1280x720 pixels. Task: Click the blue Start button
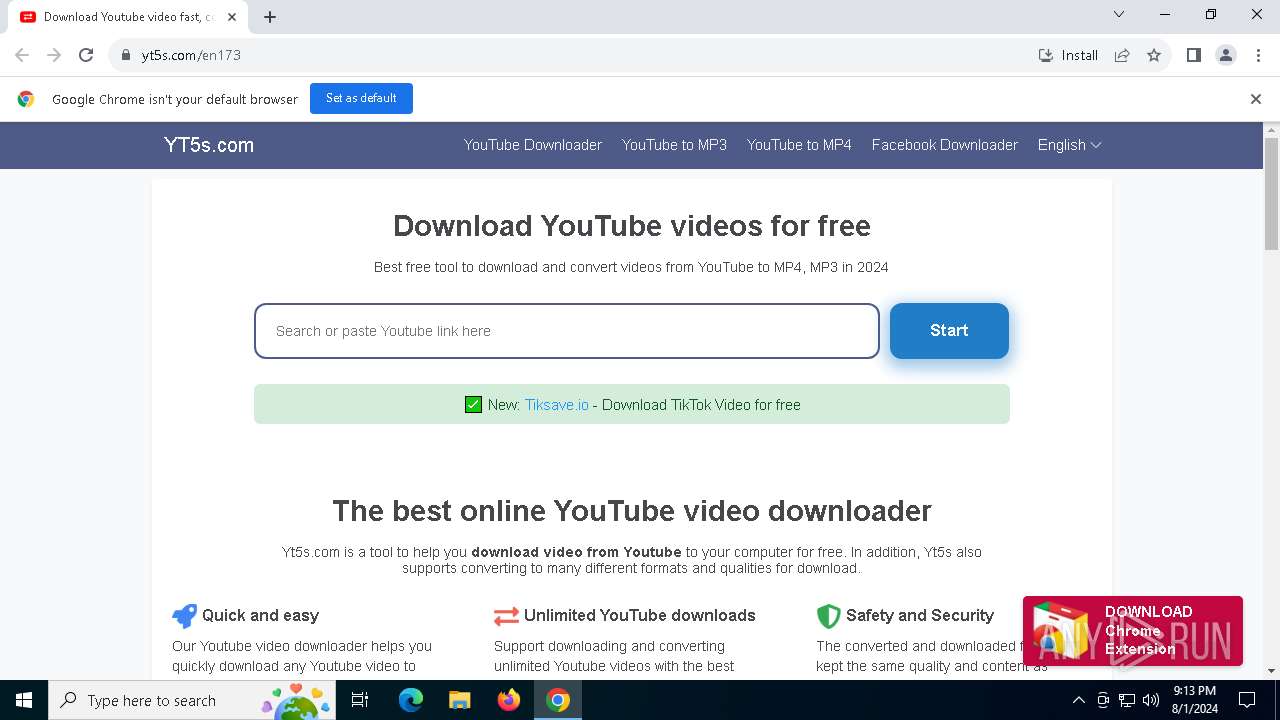949,331
